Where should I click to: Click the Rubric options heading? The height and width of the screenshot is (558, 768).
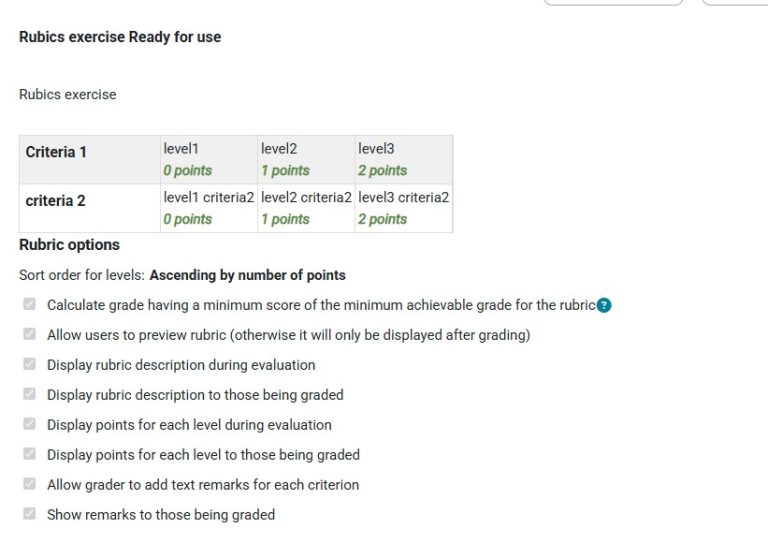tap(69, 244)
